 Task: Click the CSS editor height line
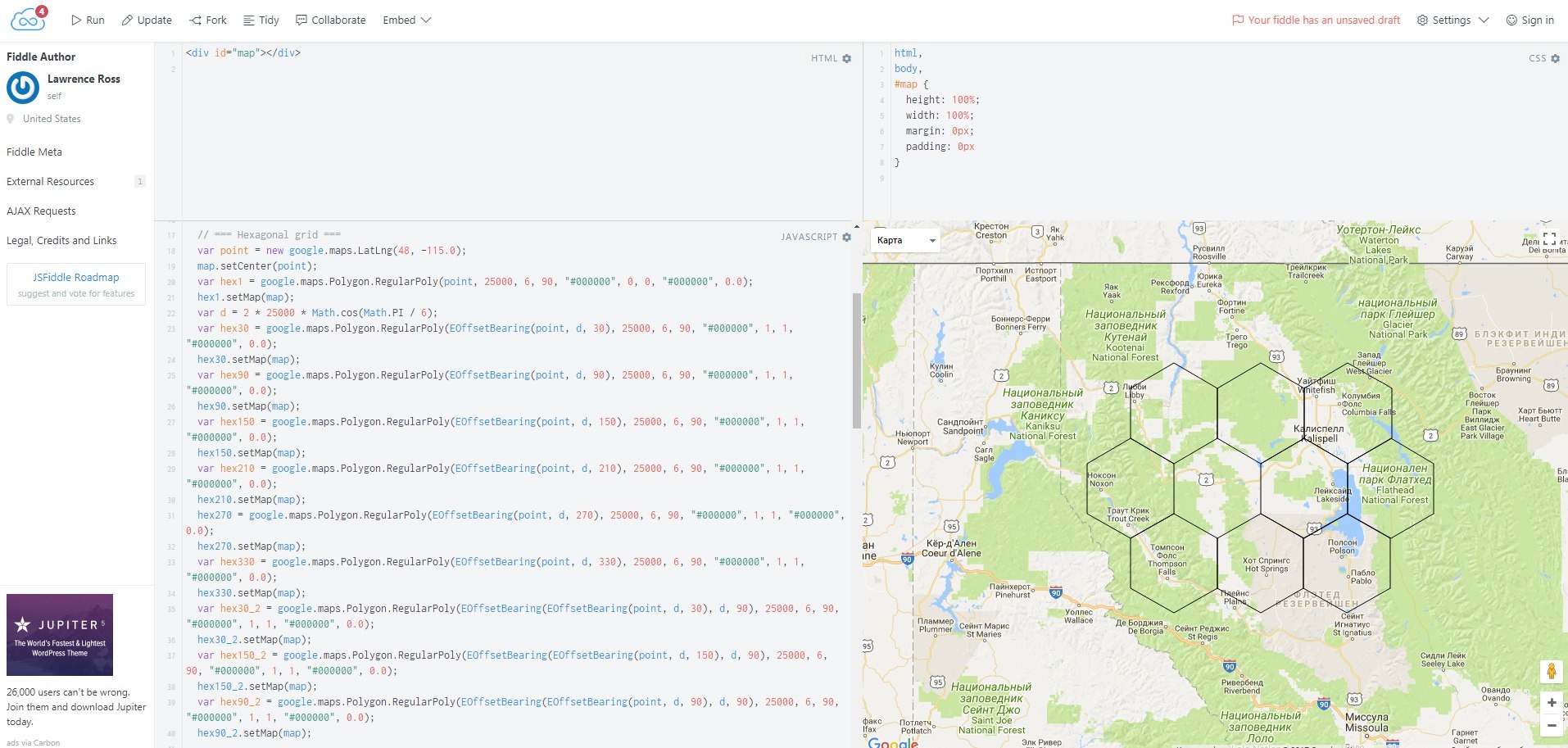point(942,99)
